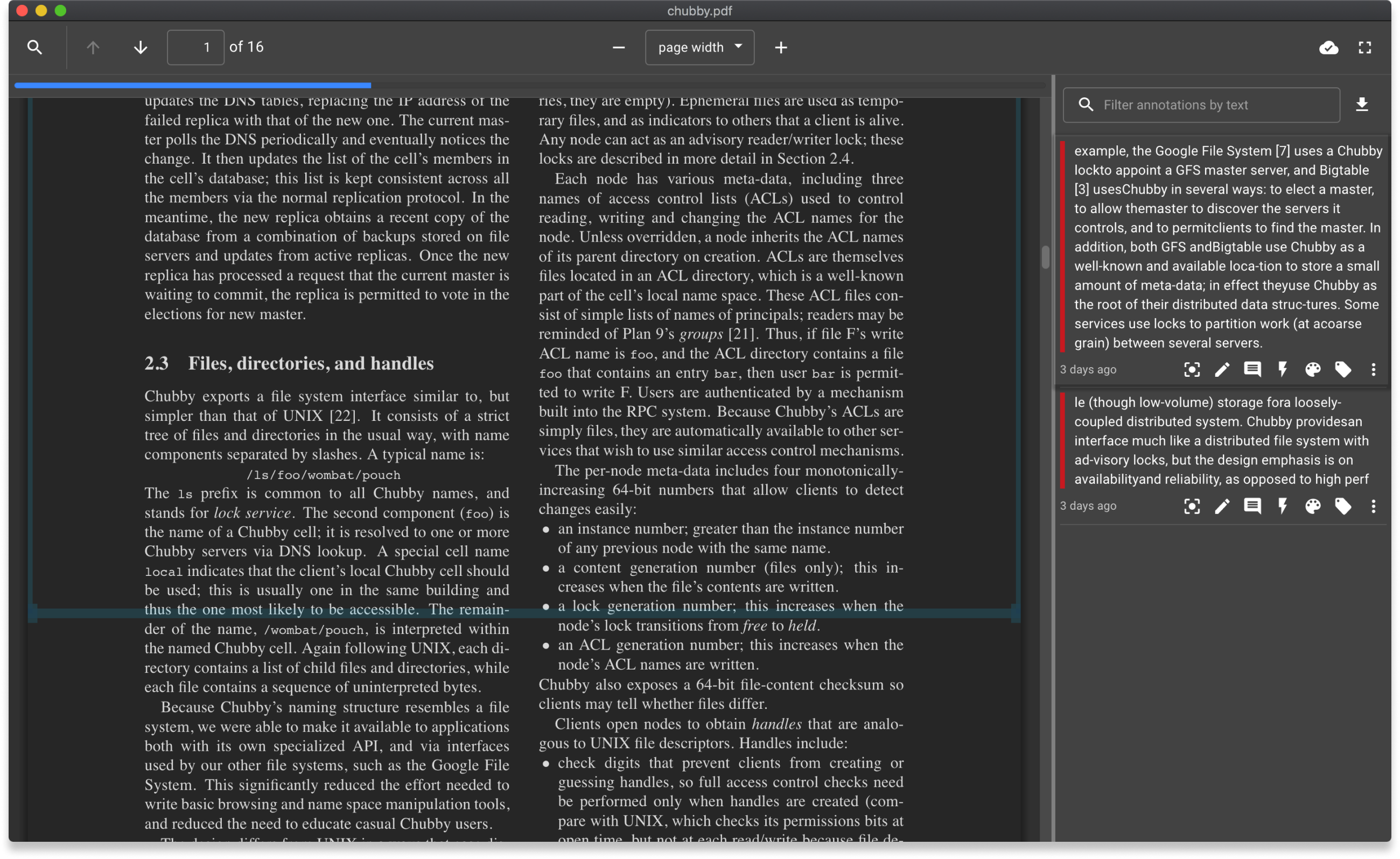
Task: Select the low-volume storage annotation text
Action: tap(1221, 440)
